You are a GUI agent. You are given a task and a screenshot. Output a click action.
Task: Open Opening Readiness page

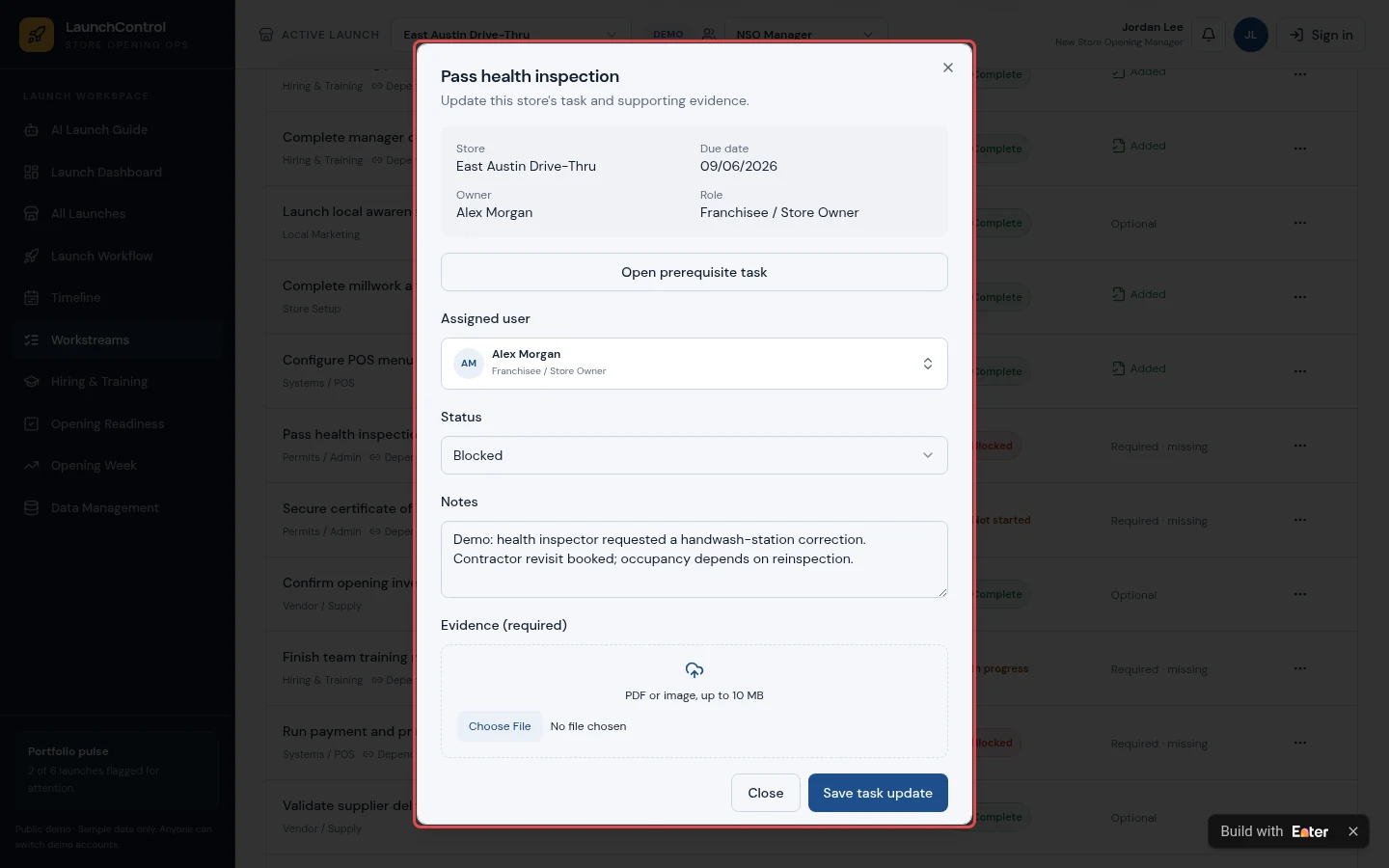pos(117,424)
